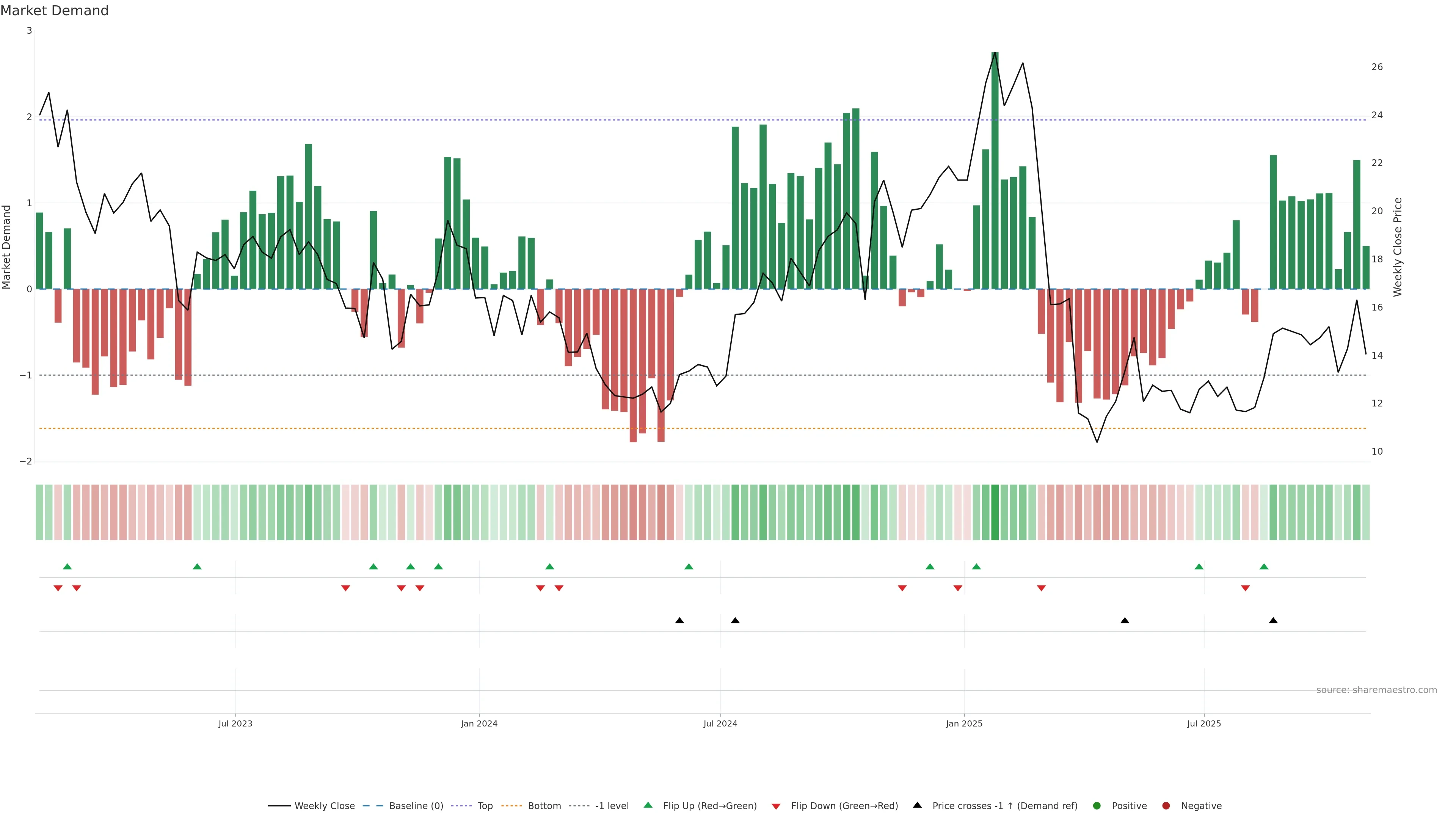Click the tallest green demand bar
This screenshot has width=1456, height=819.
[x=995, y=169]
